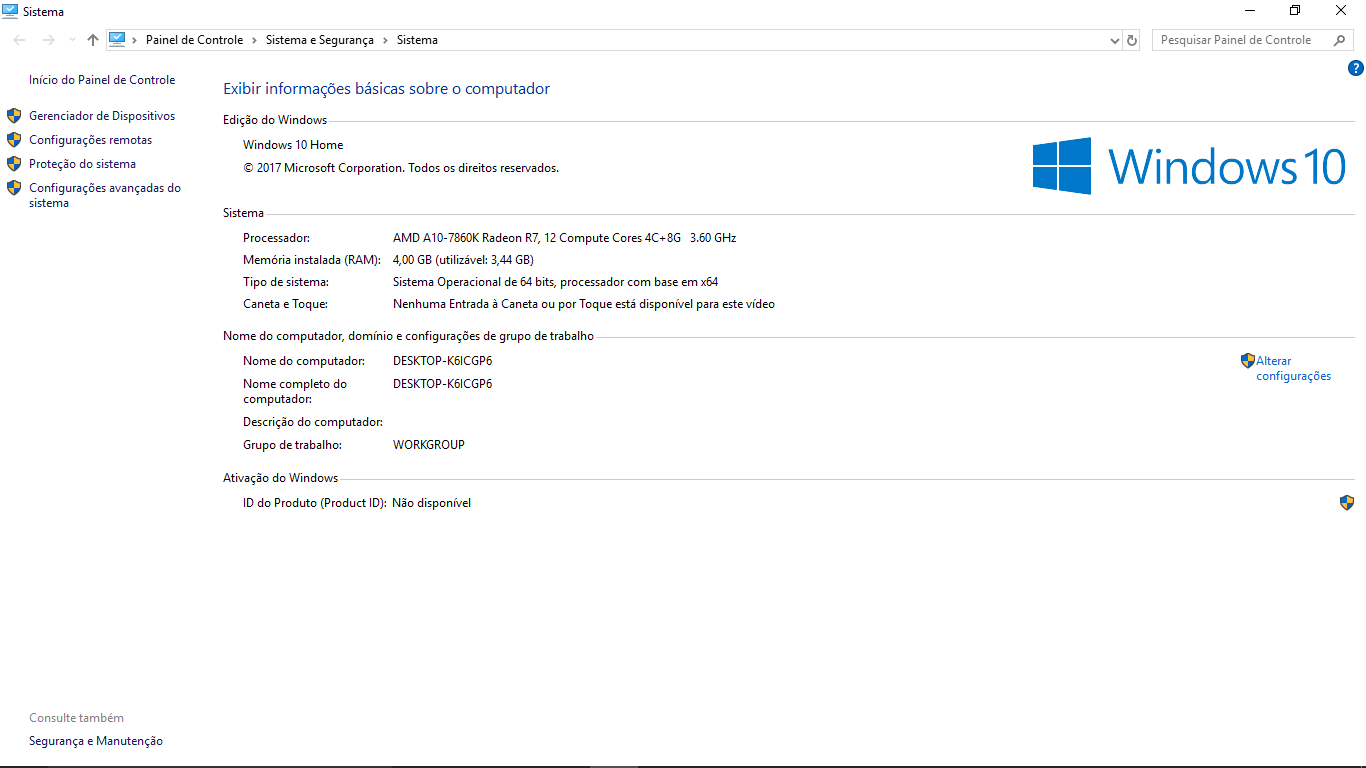Open the recent locations dropdown arrow
Screen dimensions: 1366x768
coord(72,40)
